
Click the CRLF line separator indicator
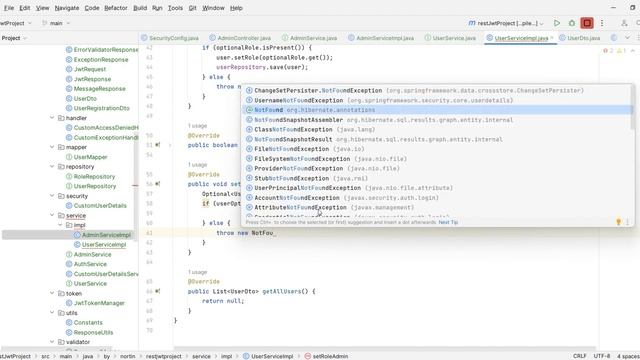579,356
